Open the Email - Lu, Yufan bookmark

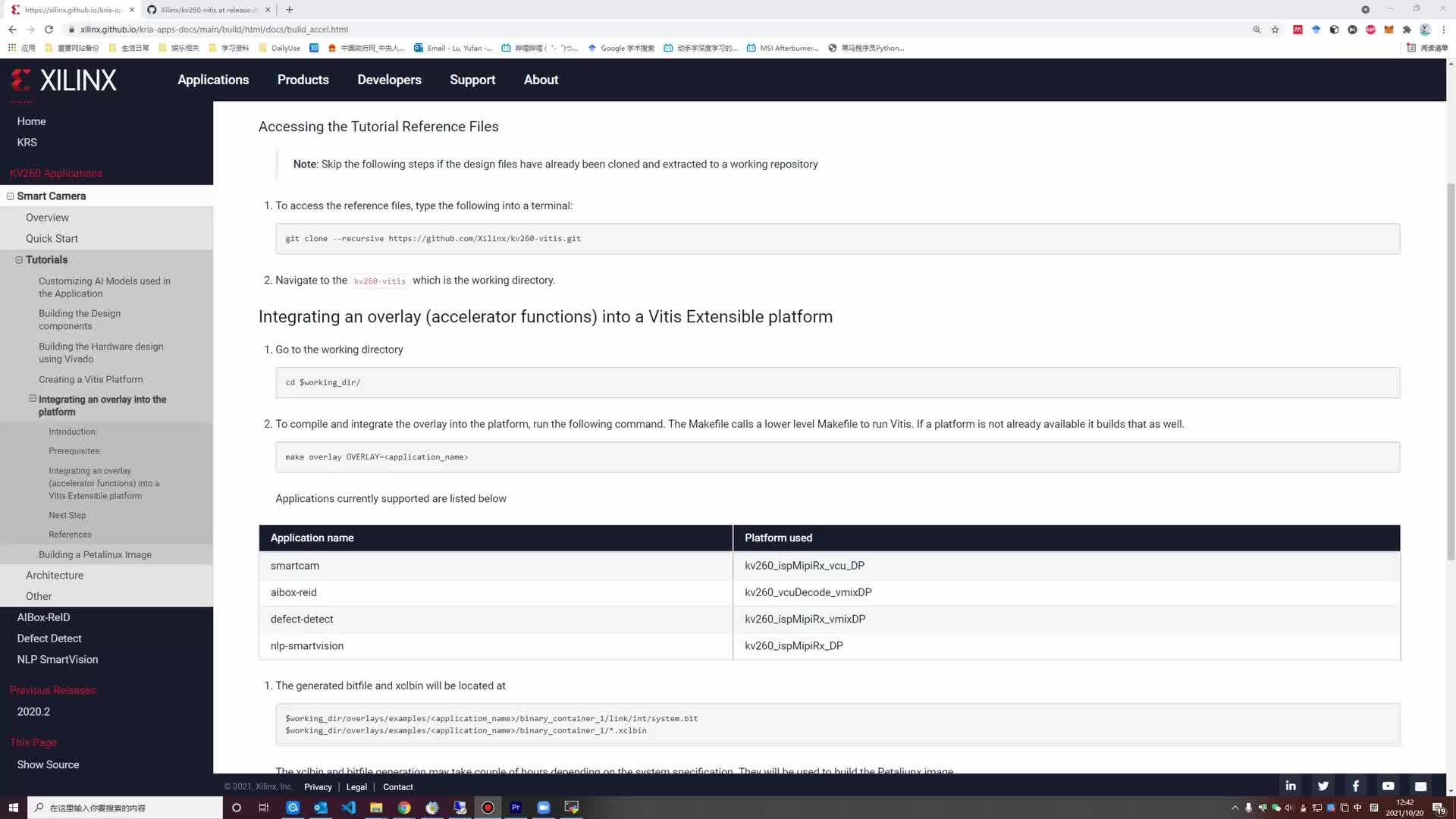(x=453, y=48)
